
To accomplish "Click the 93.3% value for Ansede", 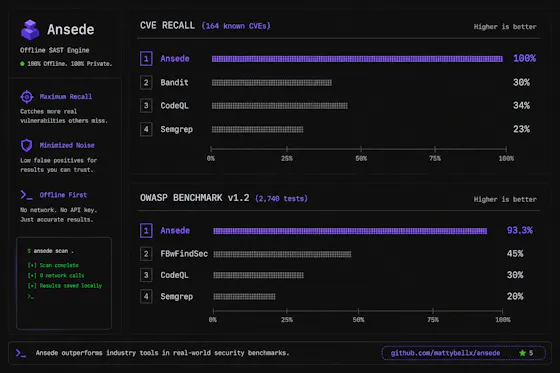I will tap(520, 230).
